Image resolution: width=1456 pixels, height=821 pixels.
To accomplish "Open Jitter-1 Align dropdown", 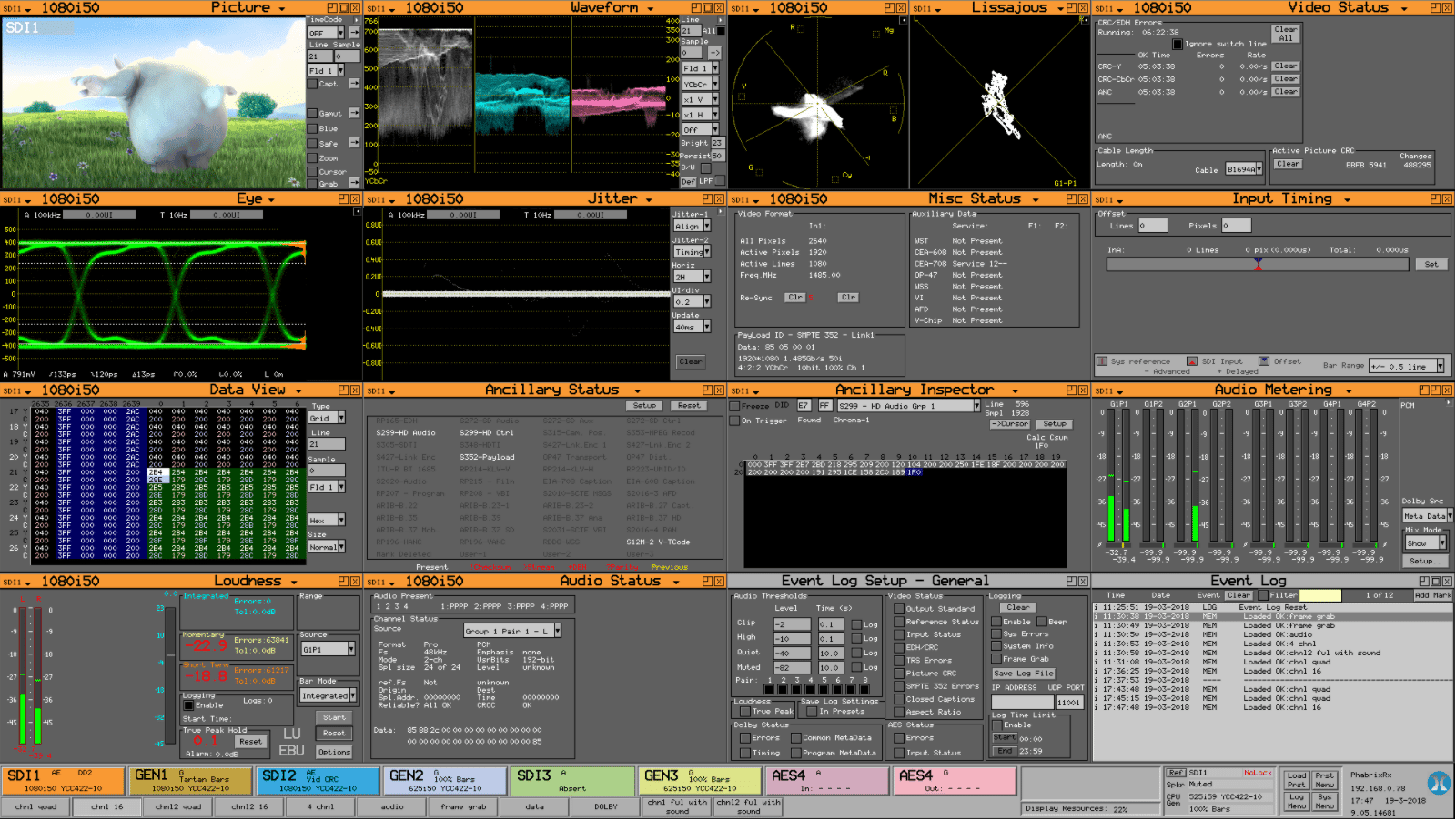I will tap(692, 227).
